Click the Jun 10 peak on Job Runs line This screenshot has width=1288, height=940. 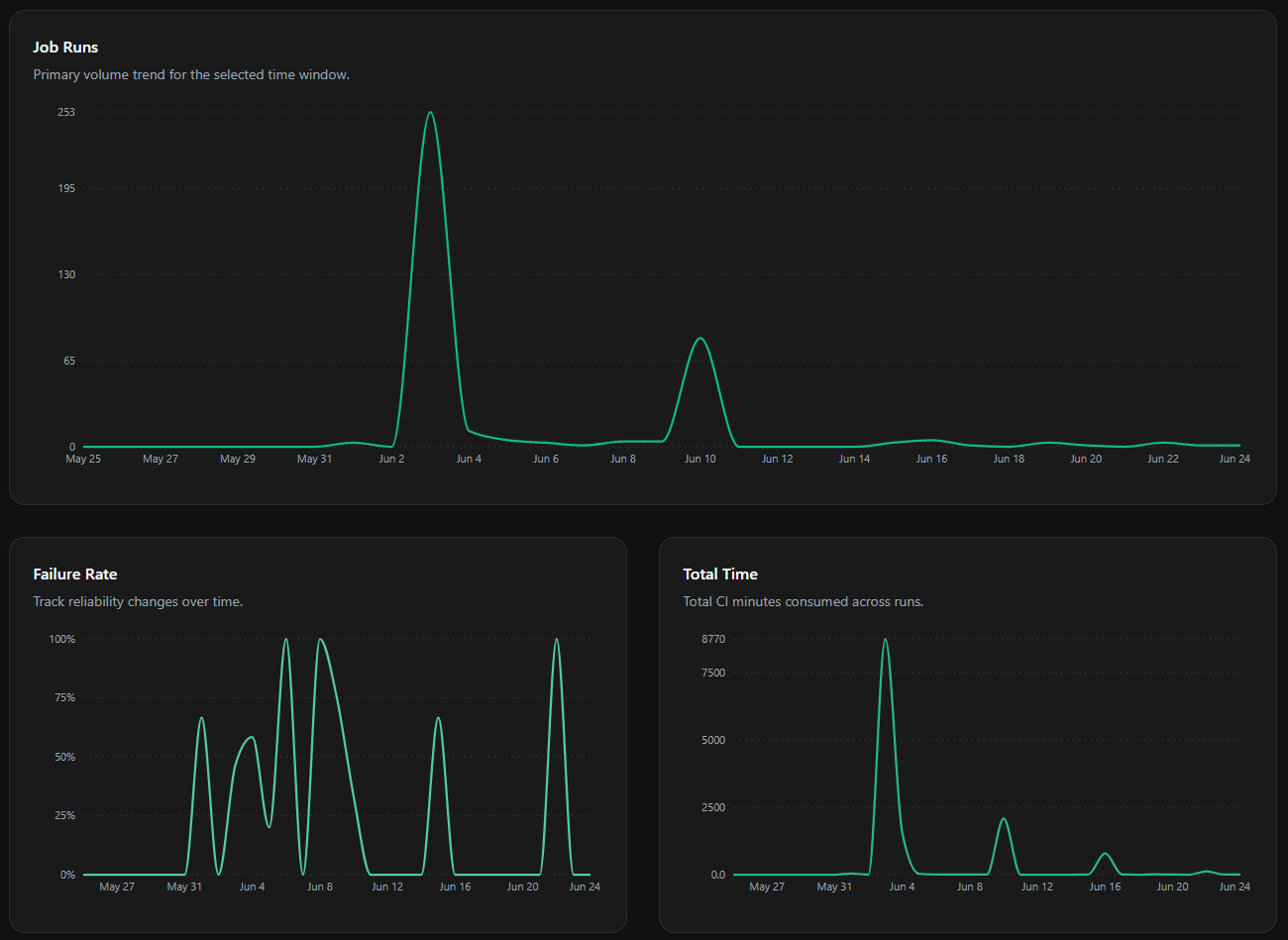coord(700,339)
